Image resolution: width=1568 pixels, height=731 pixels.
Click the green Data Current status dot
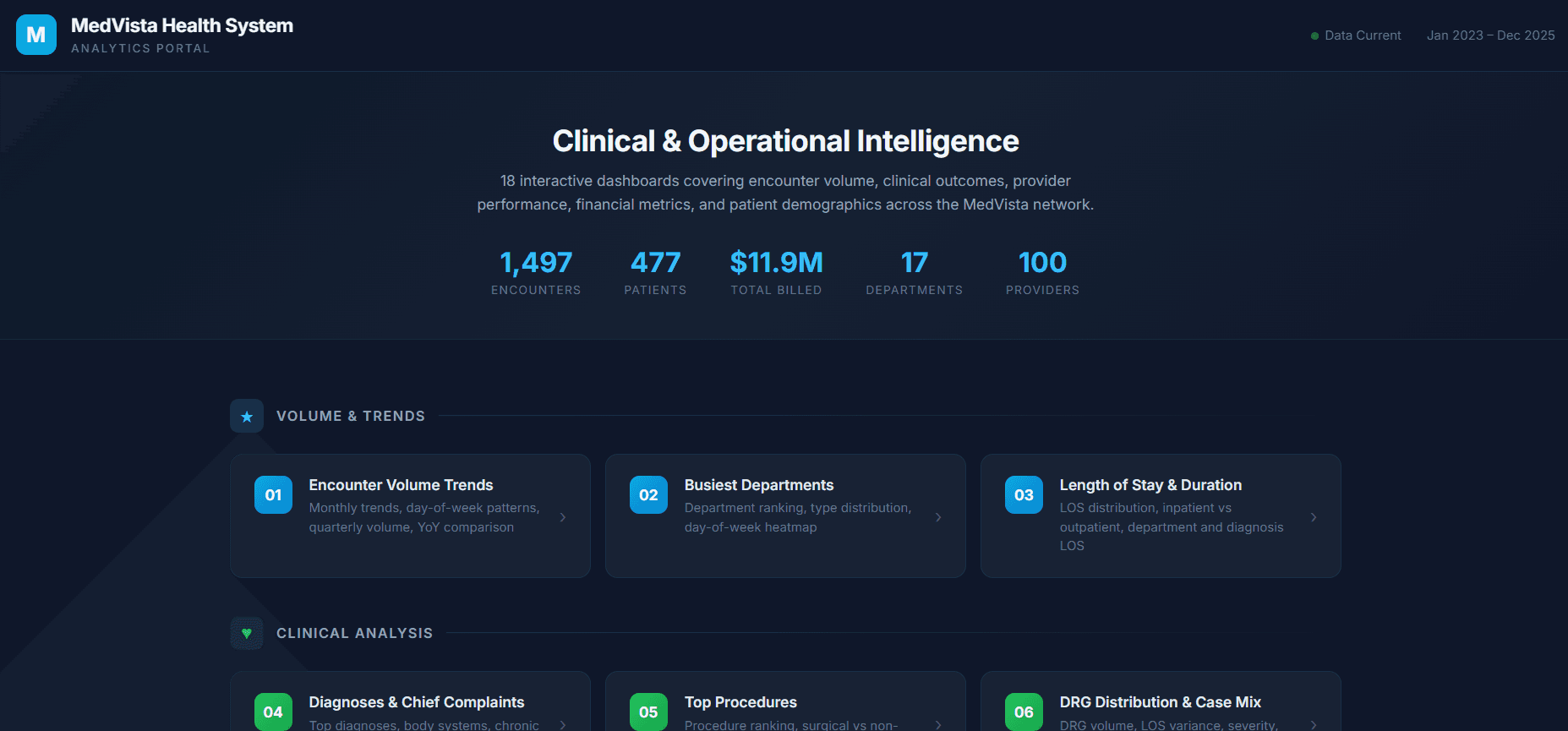click(x=1314, y=35)
